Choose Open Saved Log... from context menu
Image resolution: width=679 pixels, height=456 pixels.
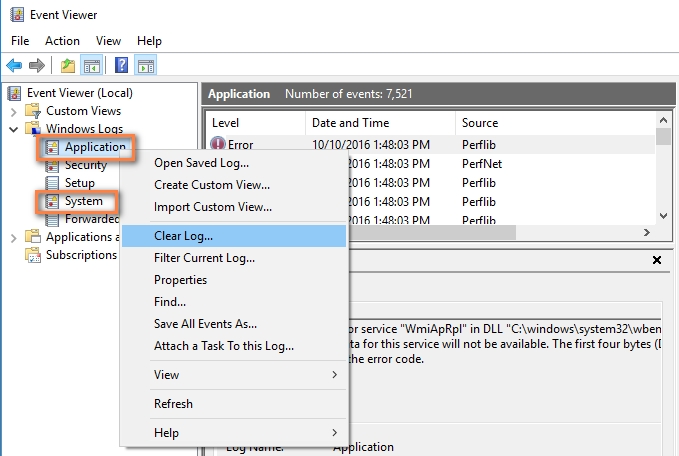point(234,163)
